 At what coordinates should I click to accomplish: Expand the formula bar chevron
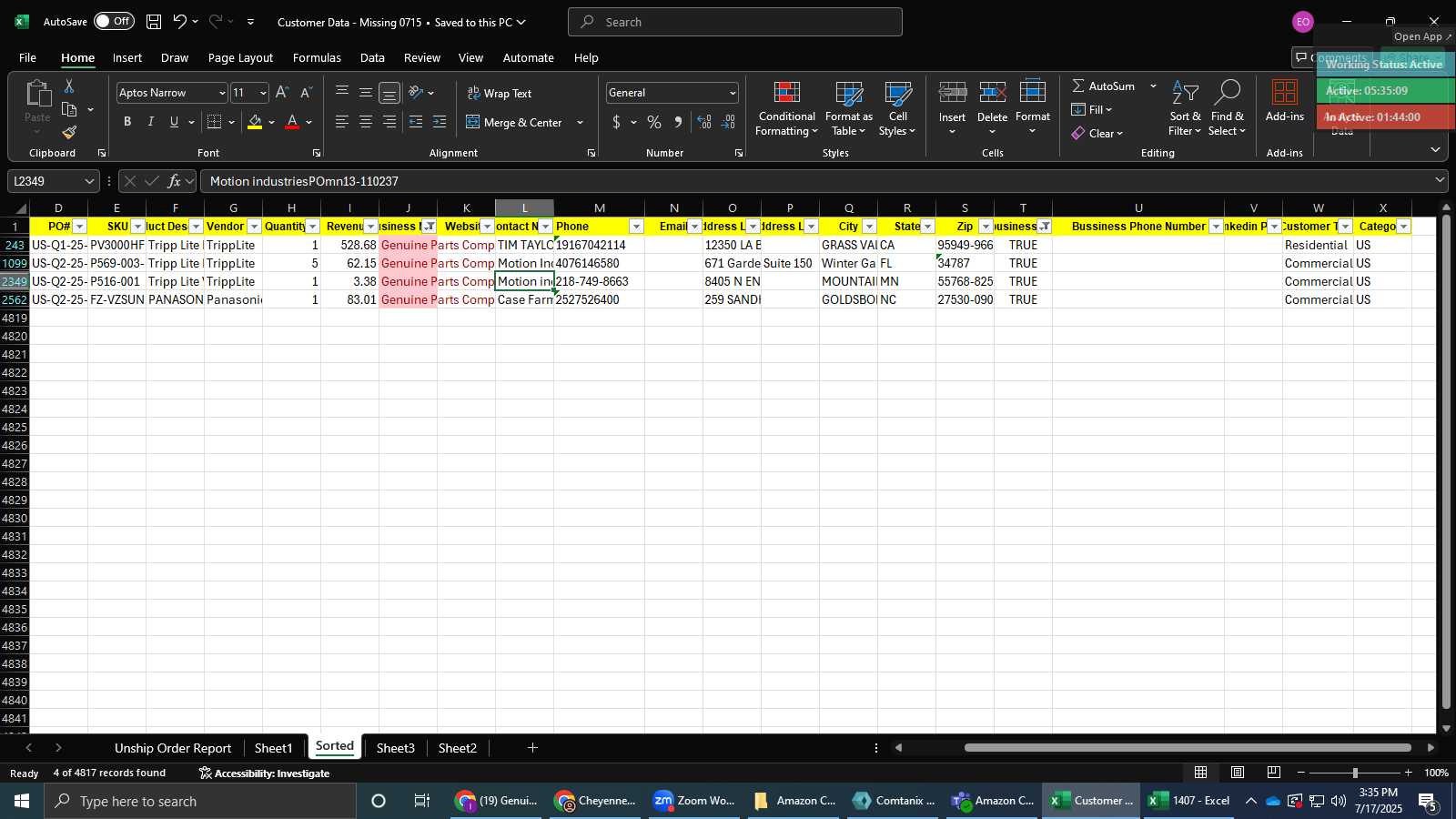[x=1440, y=180]
